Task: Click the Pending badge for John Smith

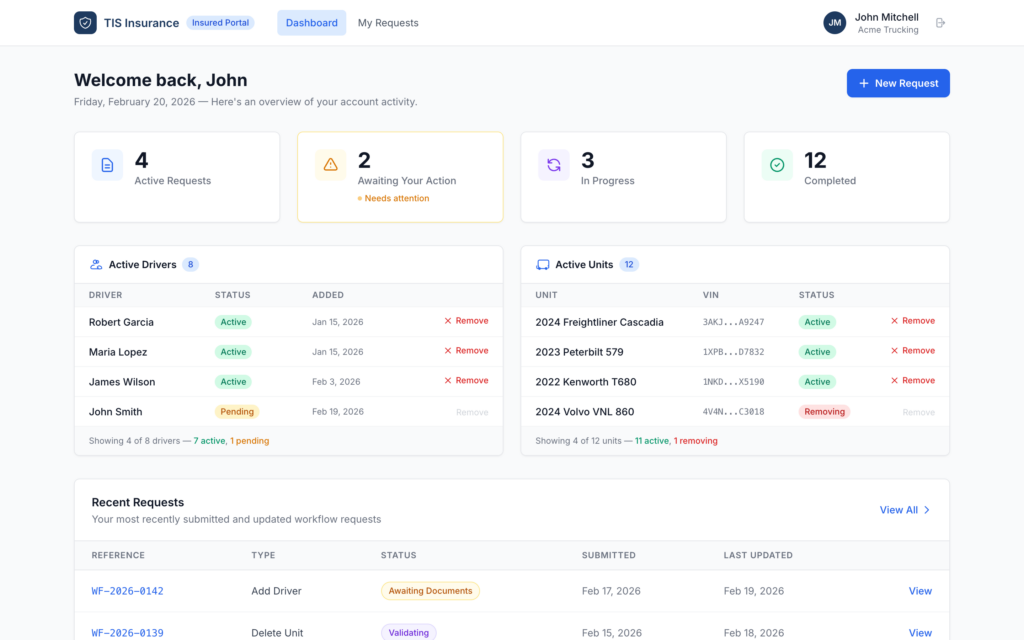Action: (x=237, y=412)
